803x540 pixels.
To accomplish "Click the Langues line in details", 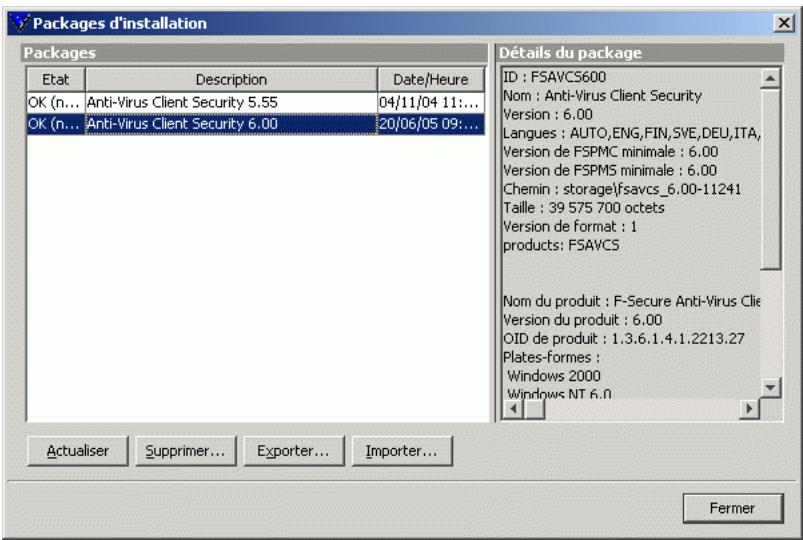I will point(631,133).
